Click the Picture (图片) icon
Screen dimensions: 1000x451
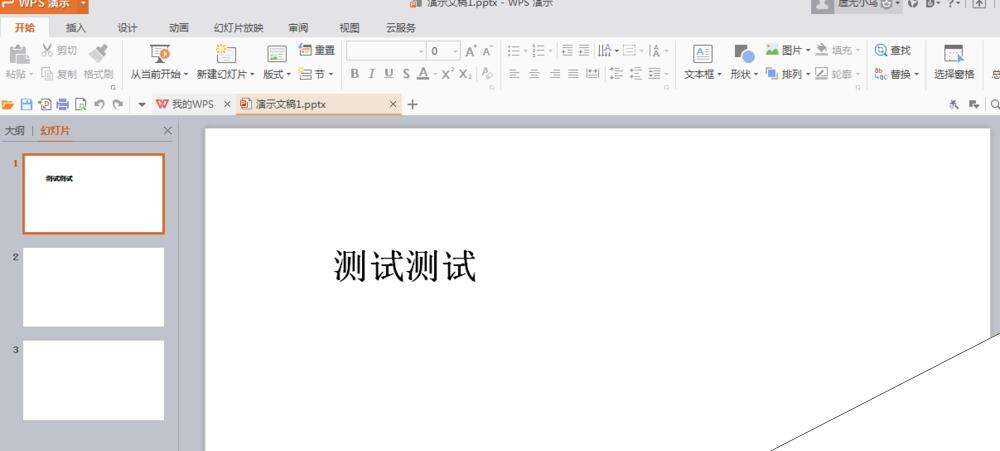(x=772, y=50)
